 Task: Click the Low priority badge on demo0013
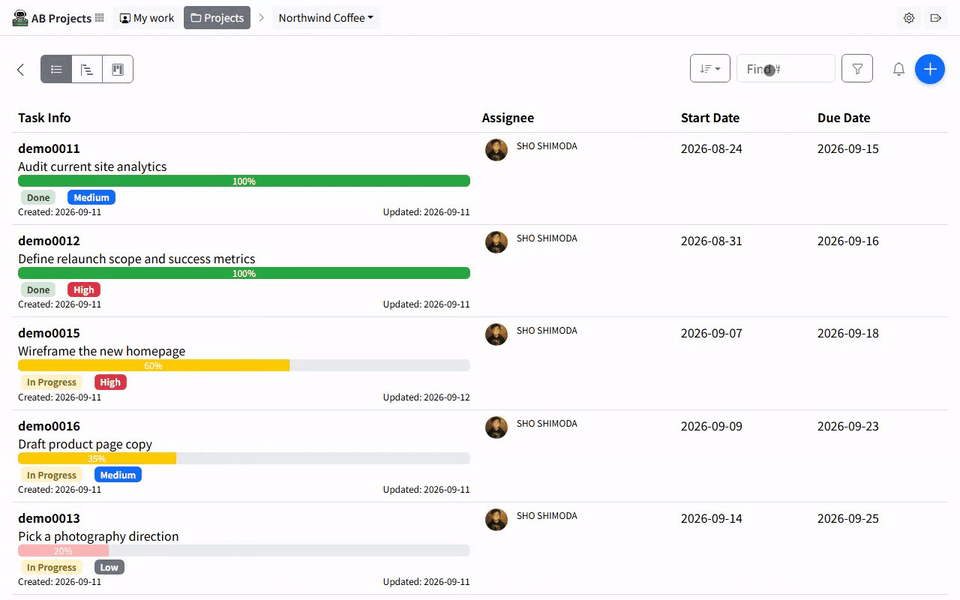109,568
